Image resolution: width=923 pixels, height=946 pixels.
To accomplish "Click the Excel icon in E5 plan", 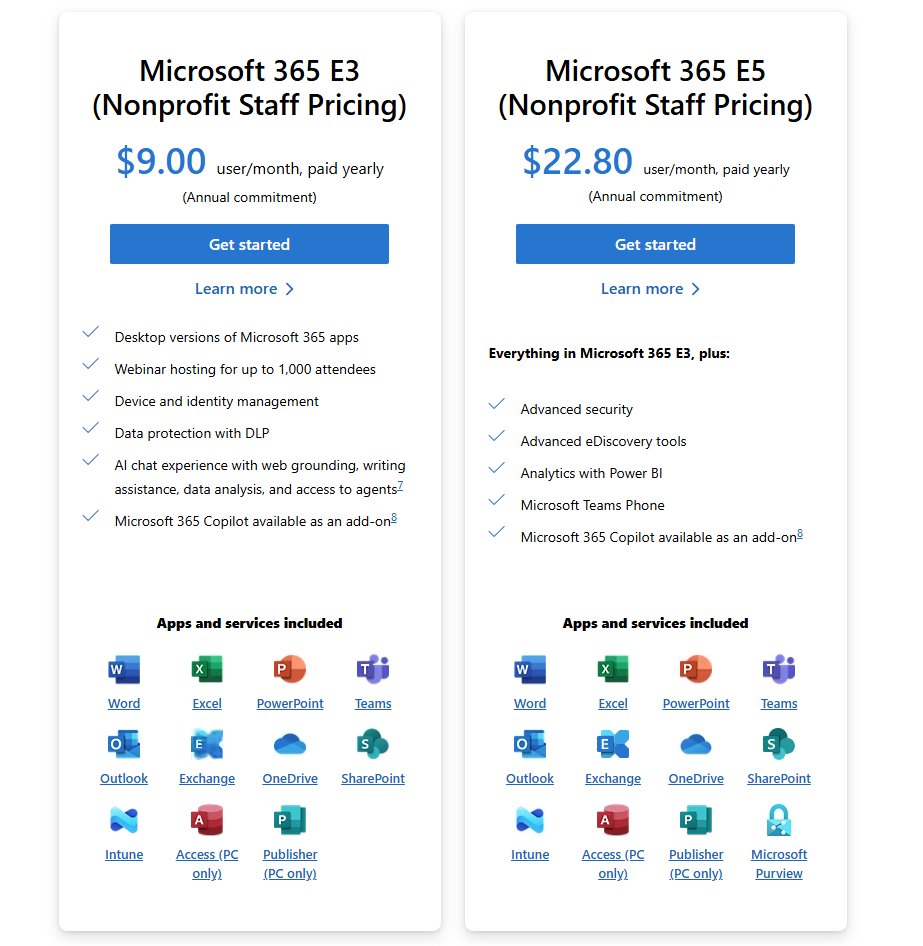I will coord(613,670).
